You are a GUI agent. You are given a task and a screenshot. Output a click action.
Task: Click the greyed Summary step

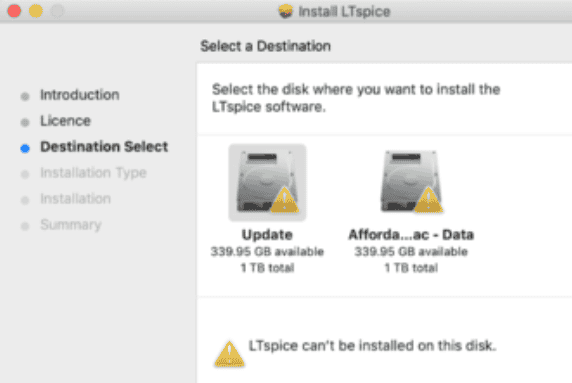point(71,225)
